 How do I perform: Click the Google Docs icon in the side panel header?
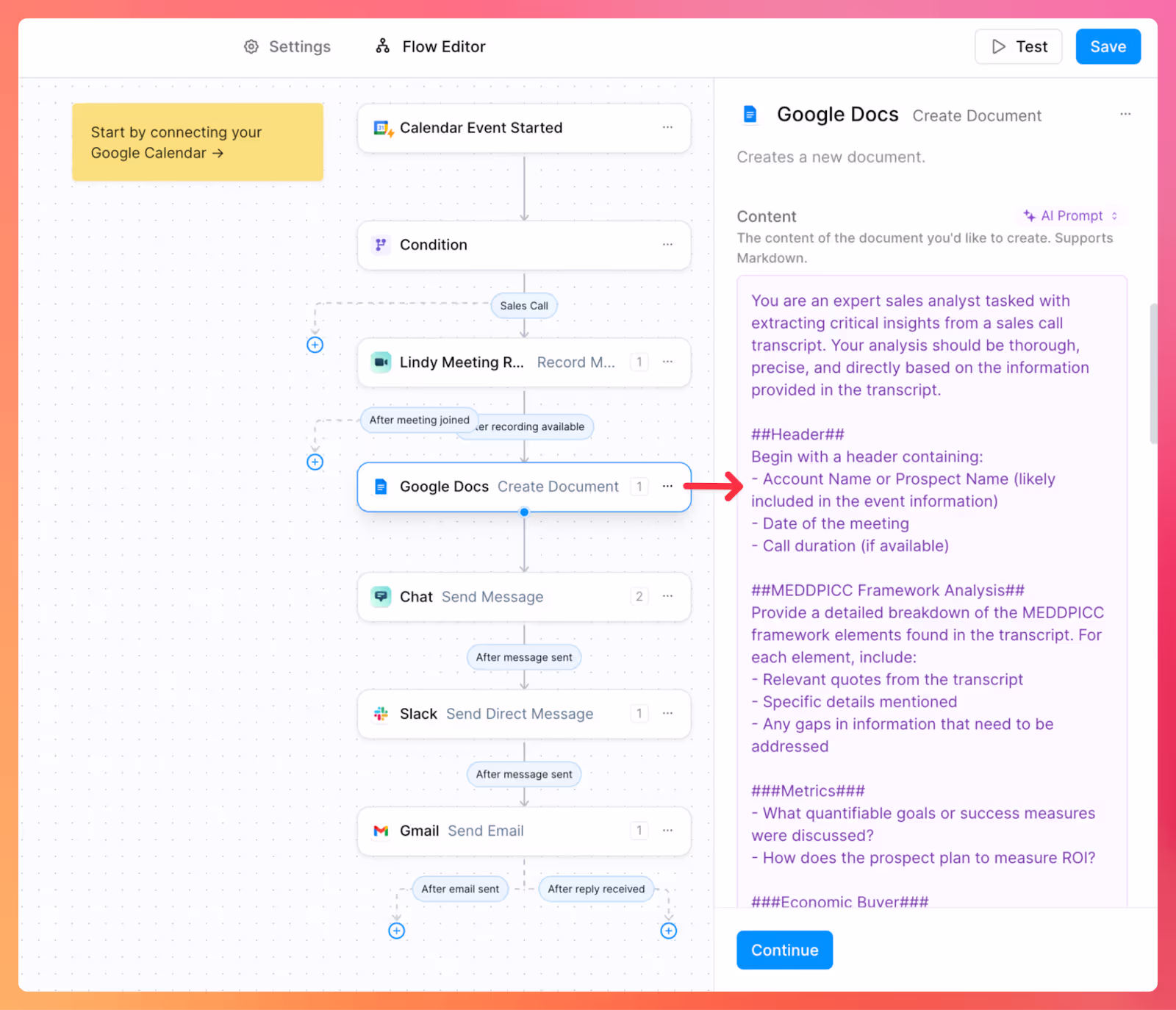750,115
